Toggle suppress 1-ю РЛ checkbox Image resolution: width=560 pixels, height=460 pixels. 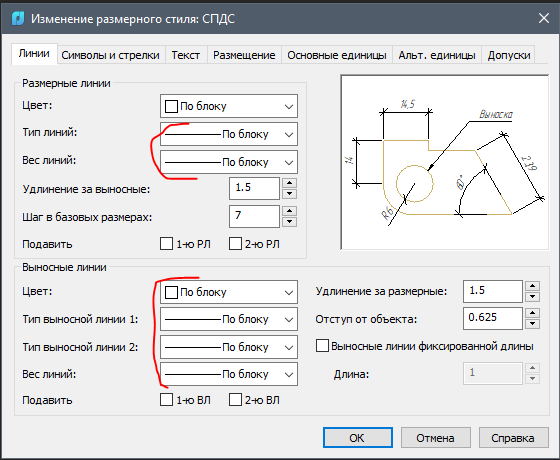[166, 244]
